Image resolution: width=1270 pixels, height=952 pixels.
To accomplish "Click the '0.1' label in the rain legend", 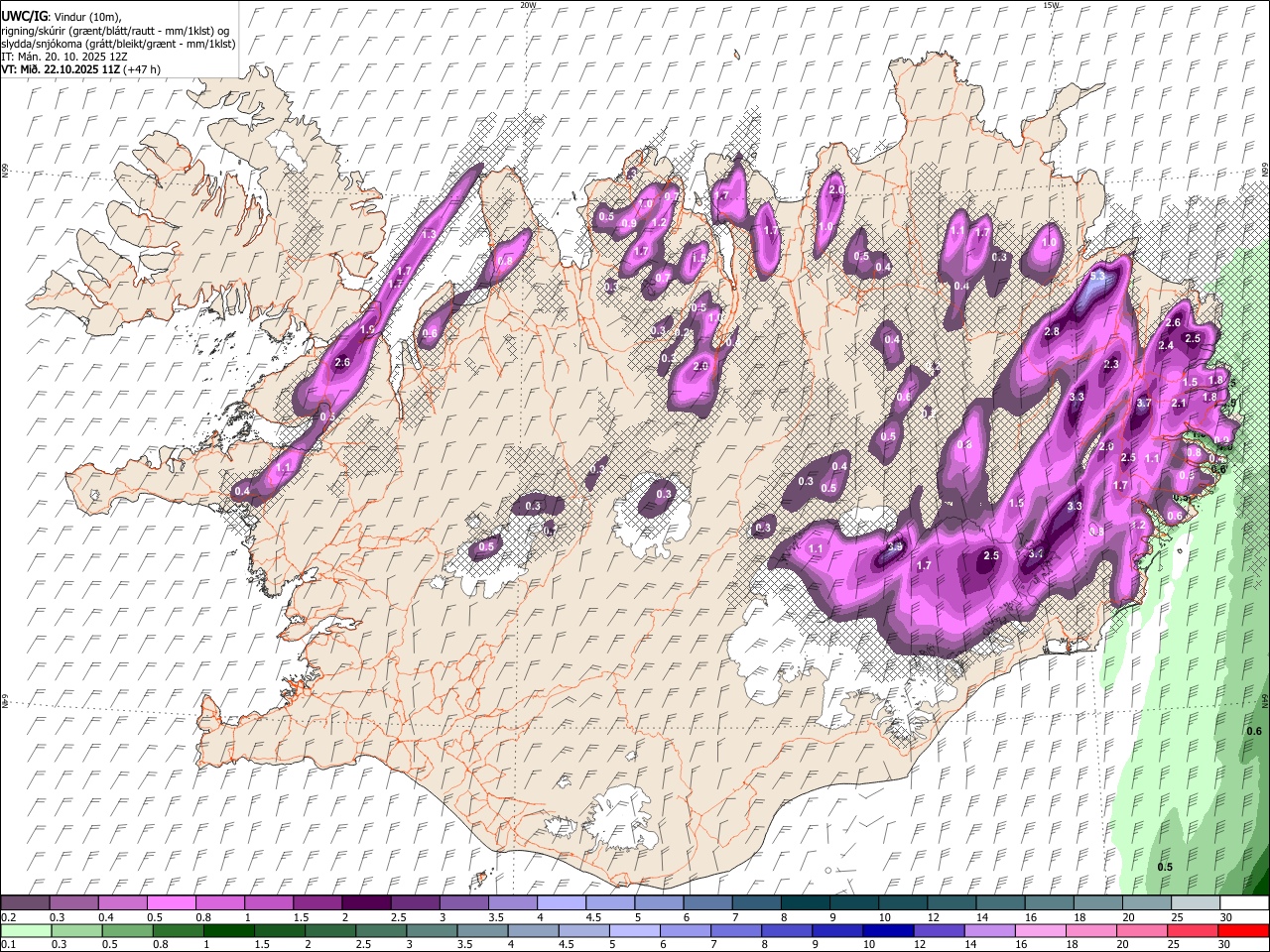I will [8, 945].
